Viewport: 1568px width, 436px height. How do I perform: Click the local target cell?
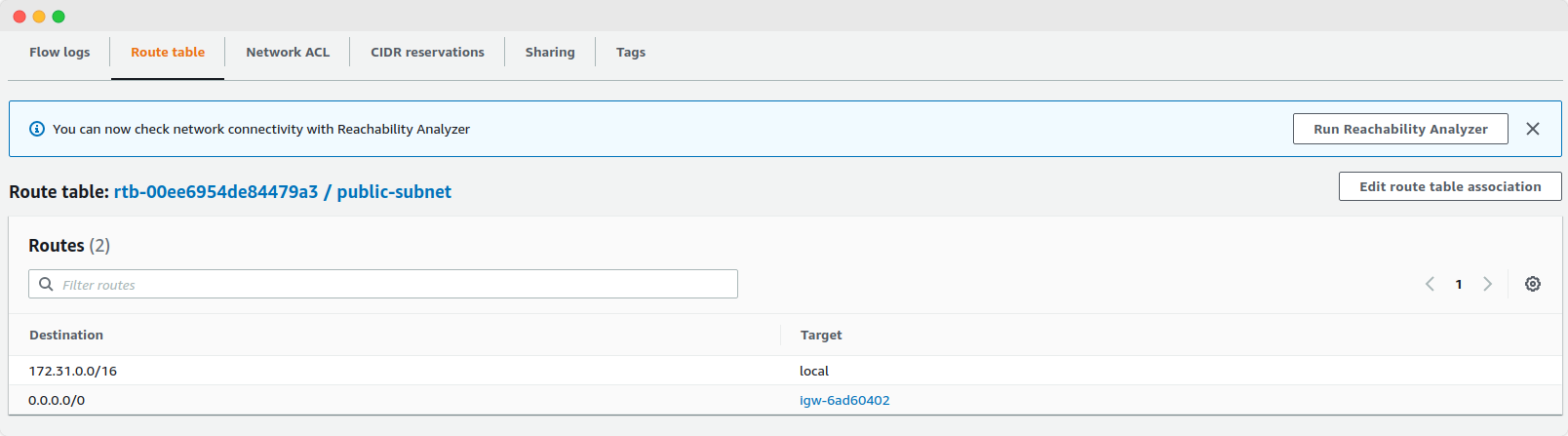pyautogui.click(x=814, y=371)
